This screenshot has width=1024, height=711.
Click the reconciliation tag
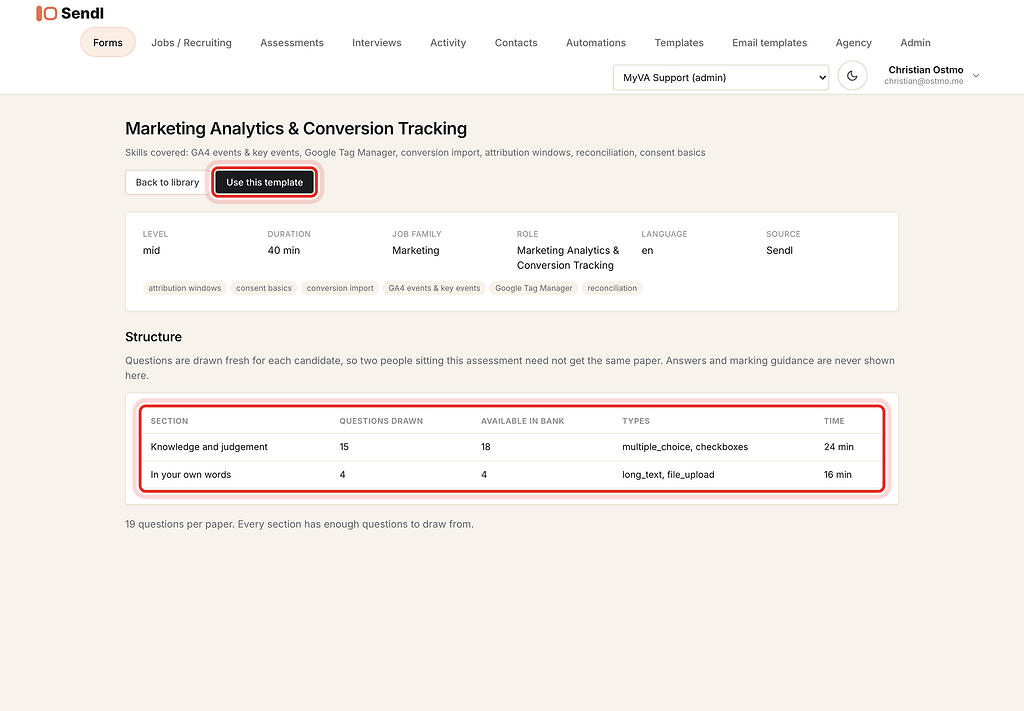[612, 288]
